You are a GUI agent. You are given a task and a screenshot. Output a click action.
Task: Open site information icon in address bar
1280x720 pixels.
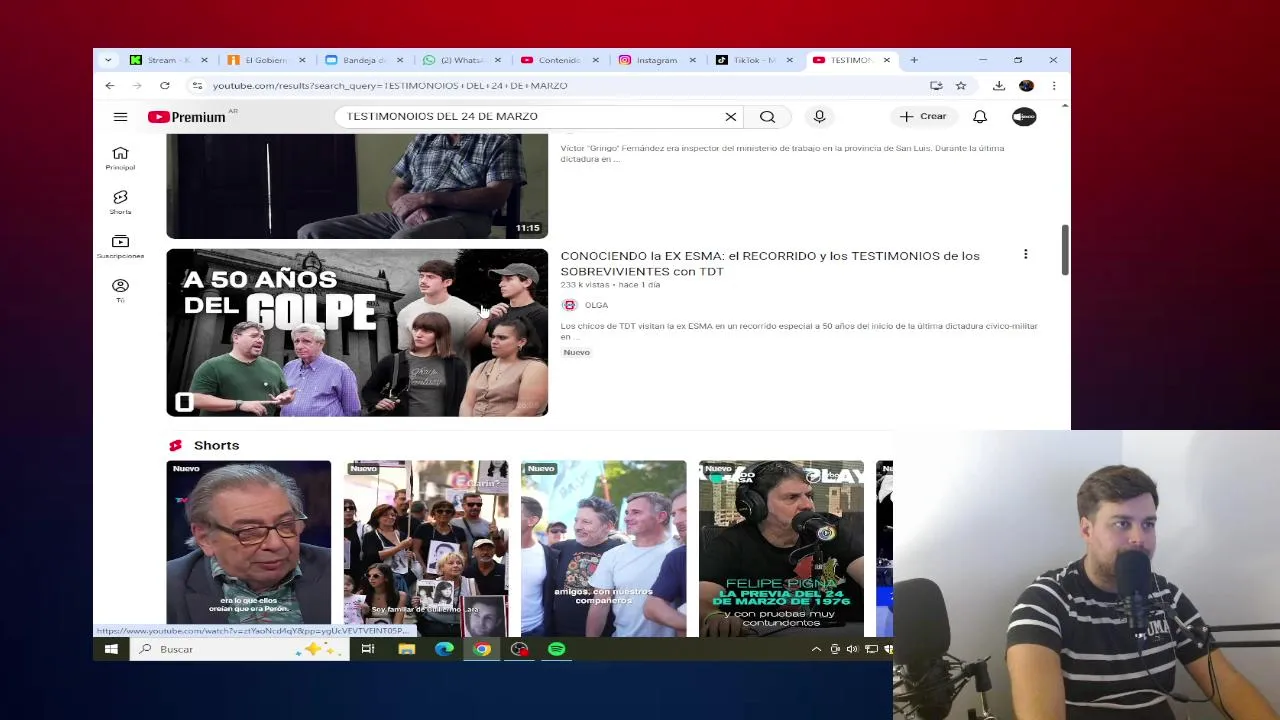(197, 86)
